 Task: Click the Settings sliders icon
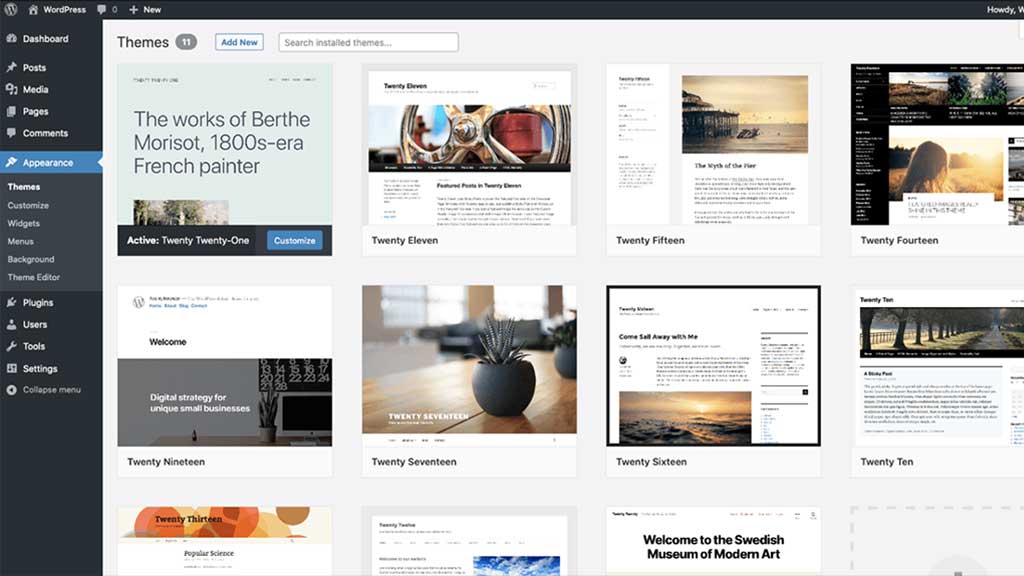pos(12,368)
